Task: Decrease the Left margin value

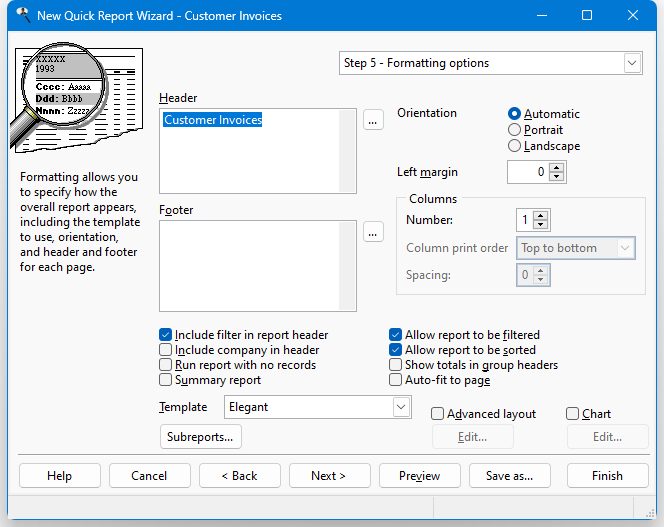Action: pos(556,176)
